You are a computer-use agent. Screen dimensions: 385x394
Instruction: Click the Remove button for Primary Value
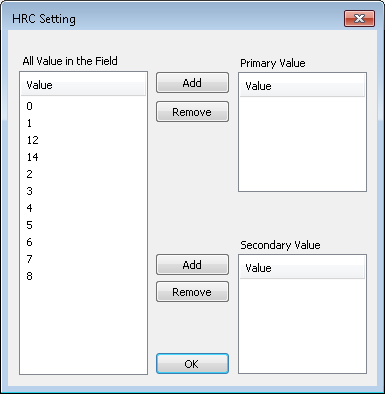[x=192, y=112]
